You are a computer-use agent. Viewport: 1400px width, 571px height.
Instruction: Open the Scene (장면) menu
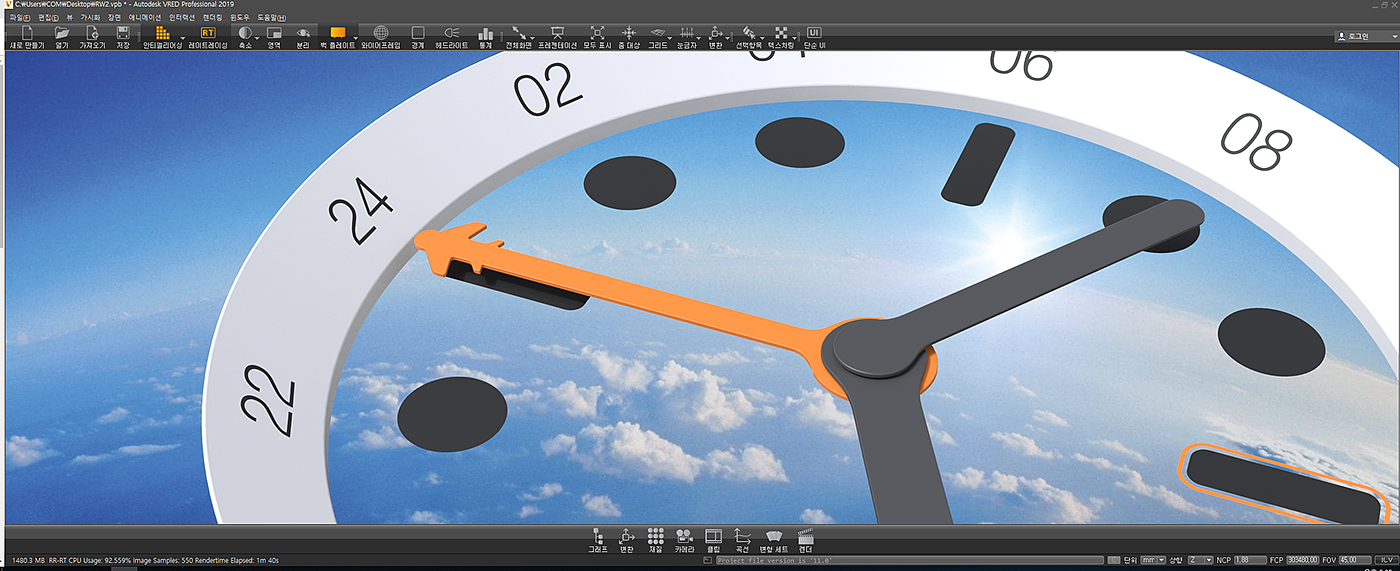(115, 17)
